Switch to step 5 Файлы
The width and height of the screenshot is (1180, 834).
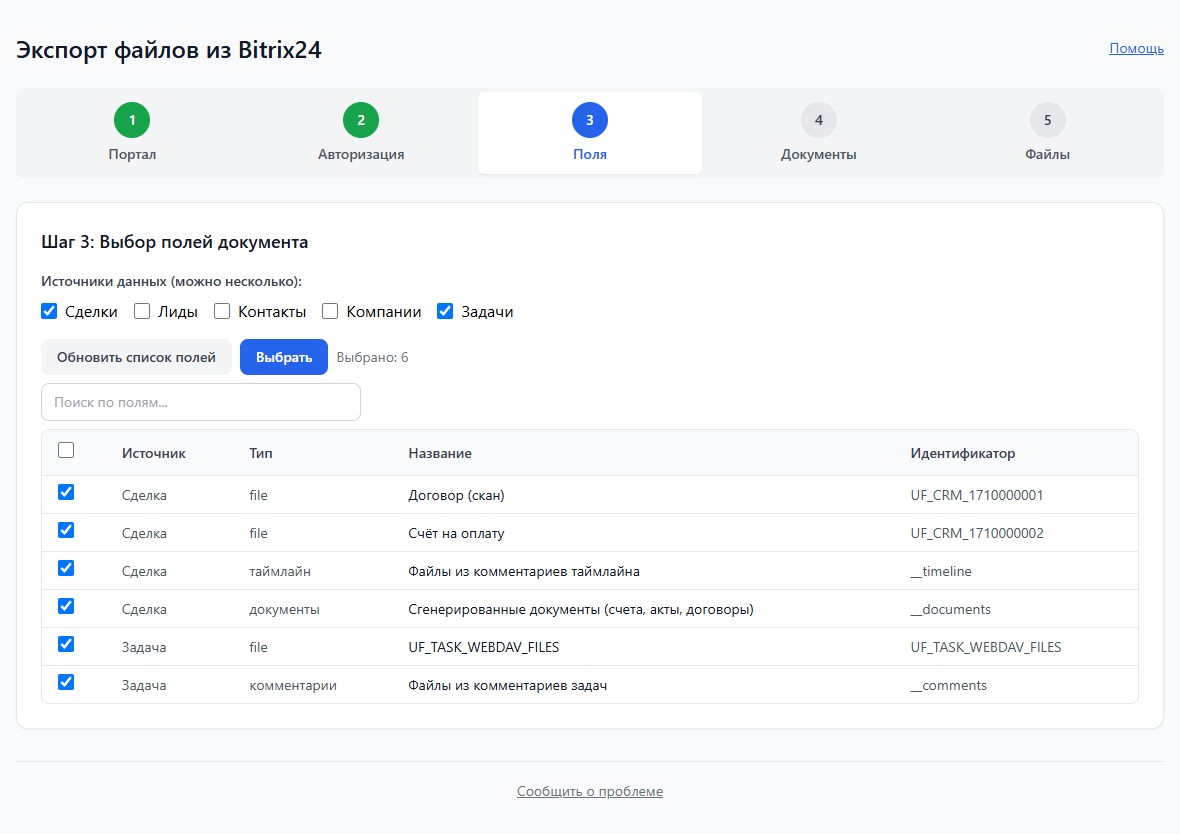tap(1047, 133)
